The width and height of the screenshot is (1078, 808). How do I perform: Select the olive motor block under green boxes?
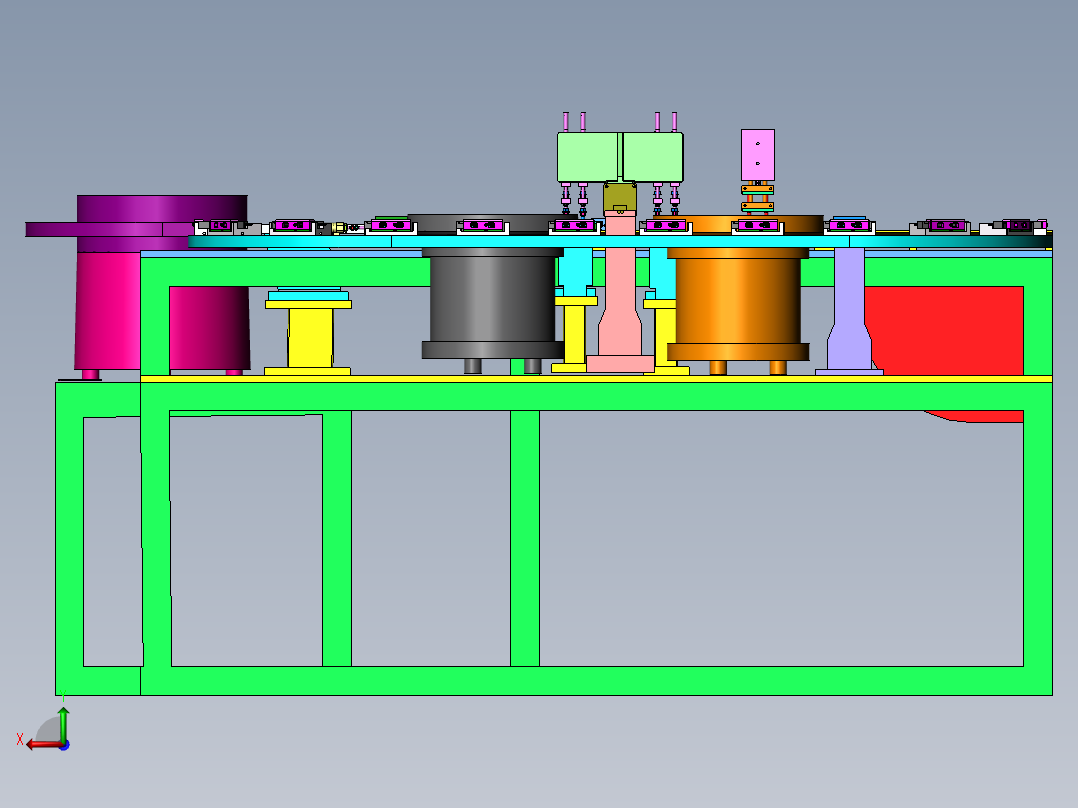tap(619, 198)
